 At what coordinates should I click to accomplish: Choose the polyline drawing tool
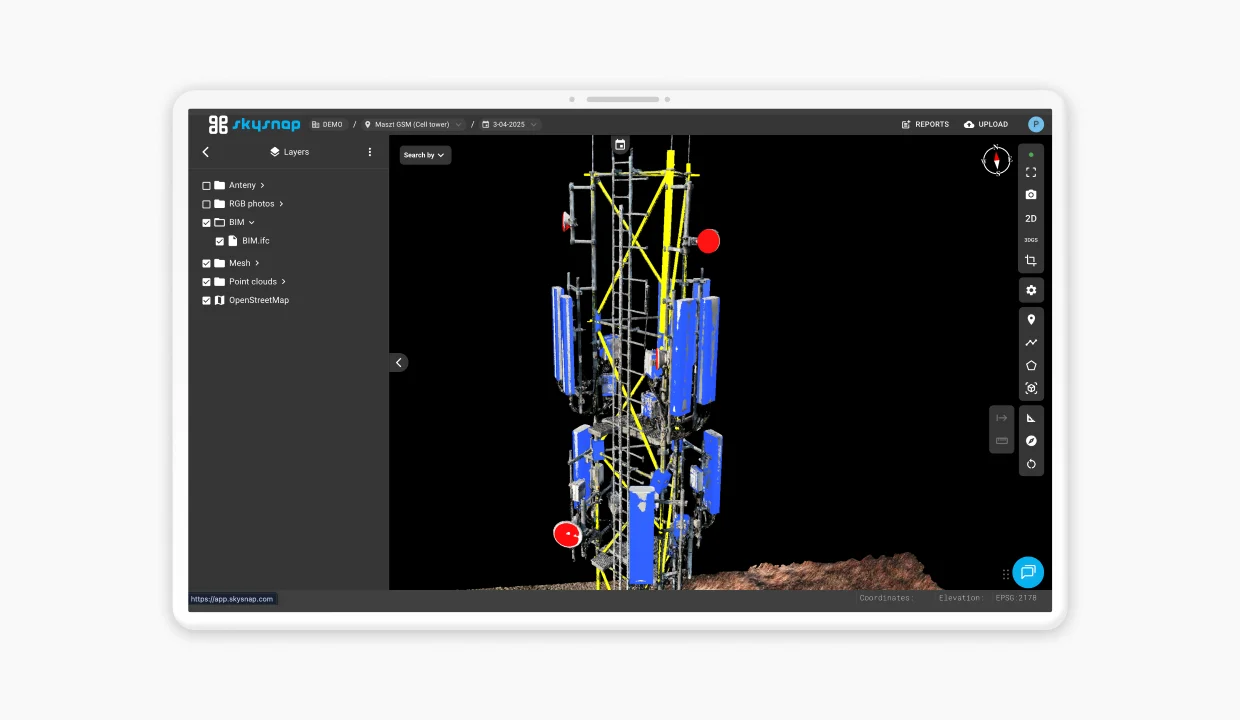1031,343
